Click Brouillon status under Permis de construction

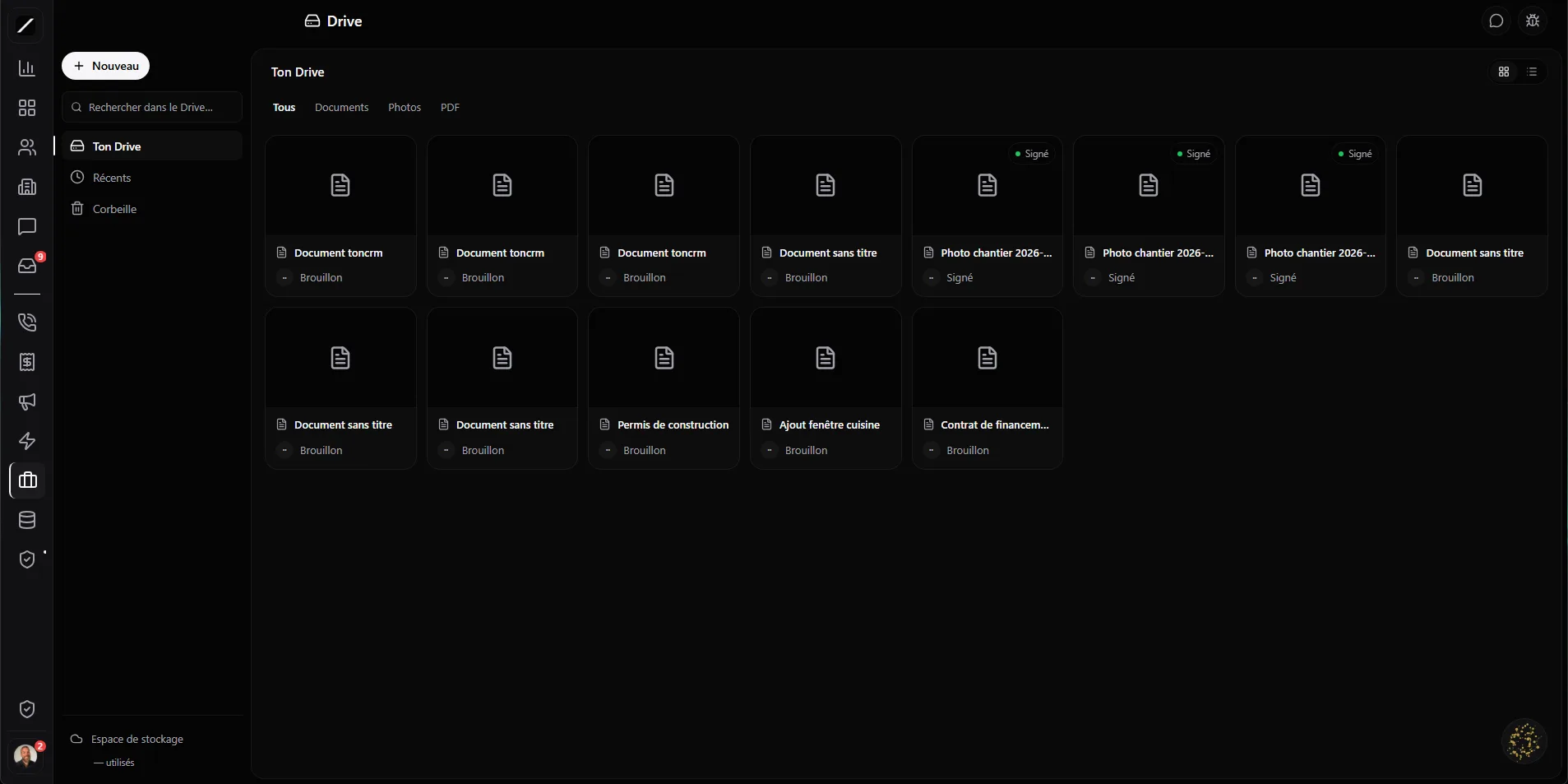click(x=645, y=451)
